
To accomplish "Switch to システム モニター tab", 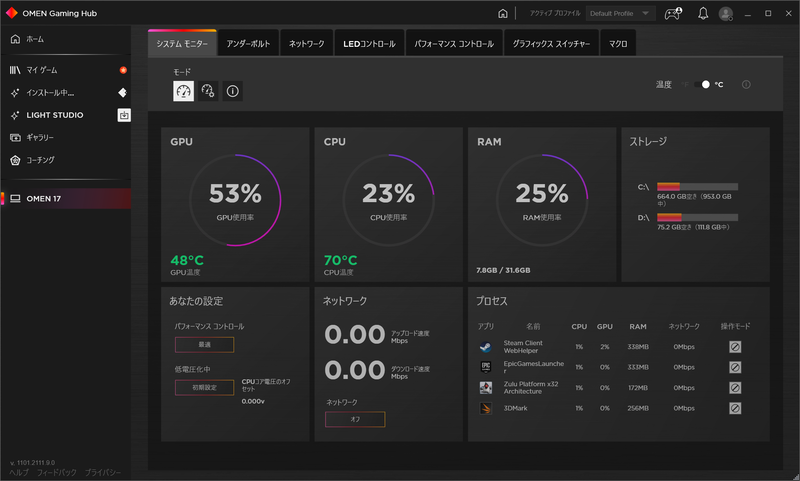I will point(182,43).
